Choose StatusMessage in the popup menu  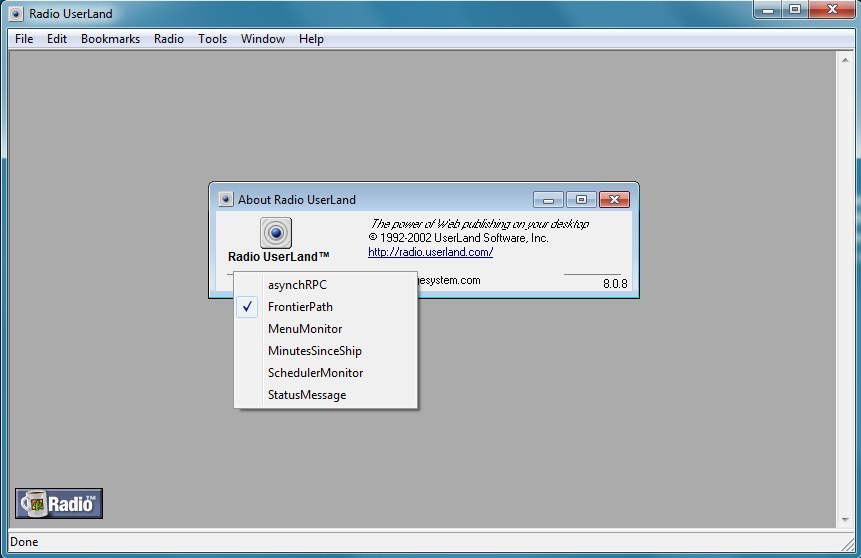326,394
